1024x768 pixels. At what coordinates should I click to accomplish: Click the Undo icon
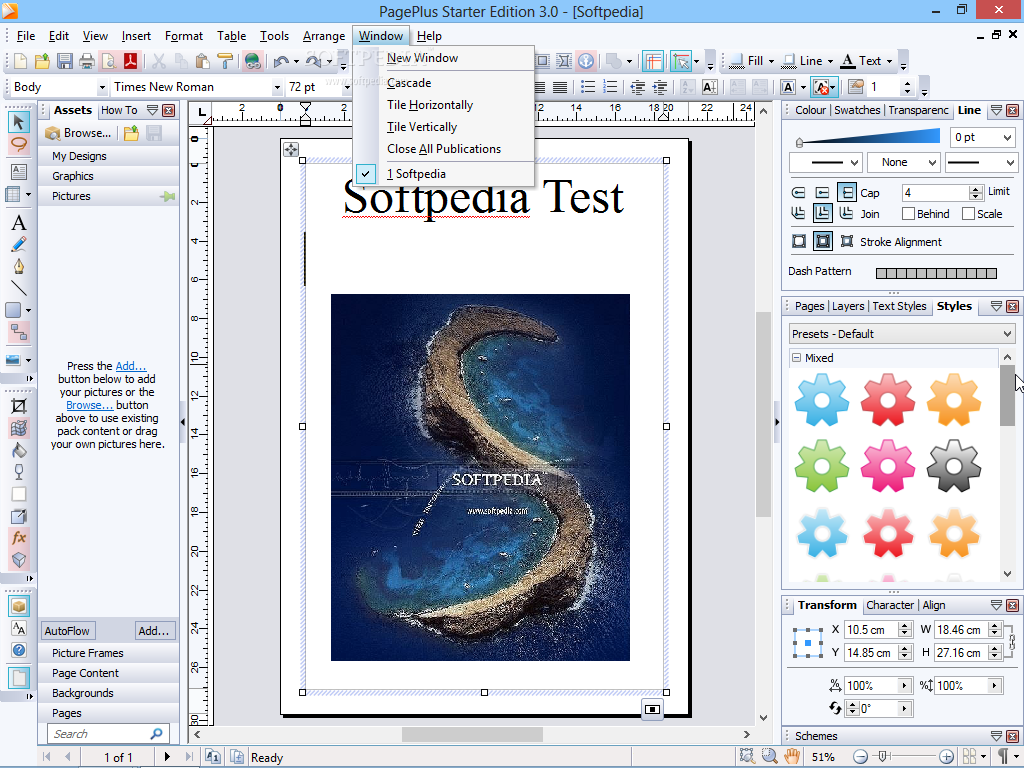coord(281,61)
